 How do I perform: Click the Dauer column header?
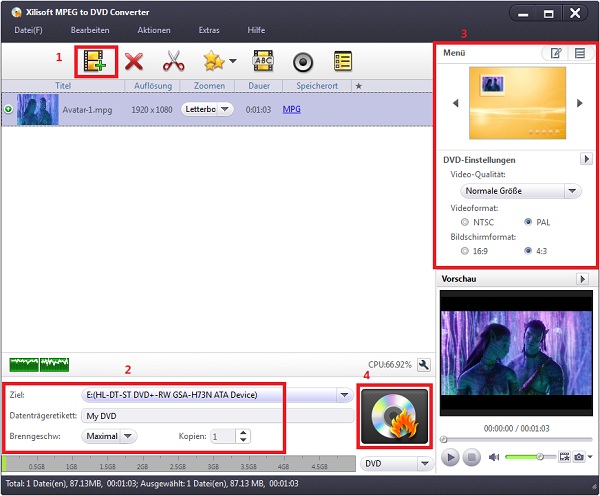point(259,86)
